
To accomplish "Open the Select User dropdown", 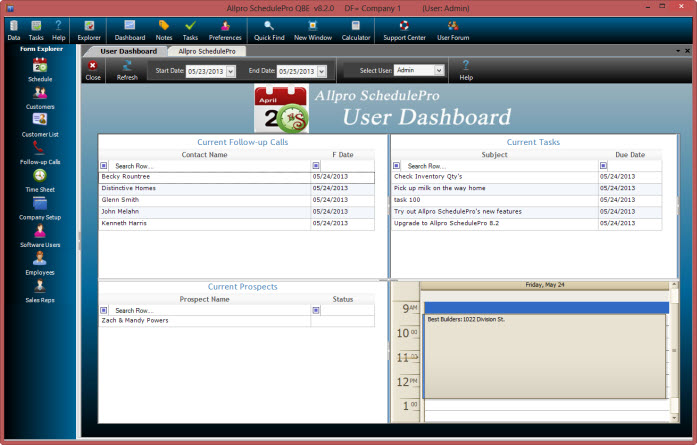I will [439, 70].
